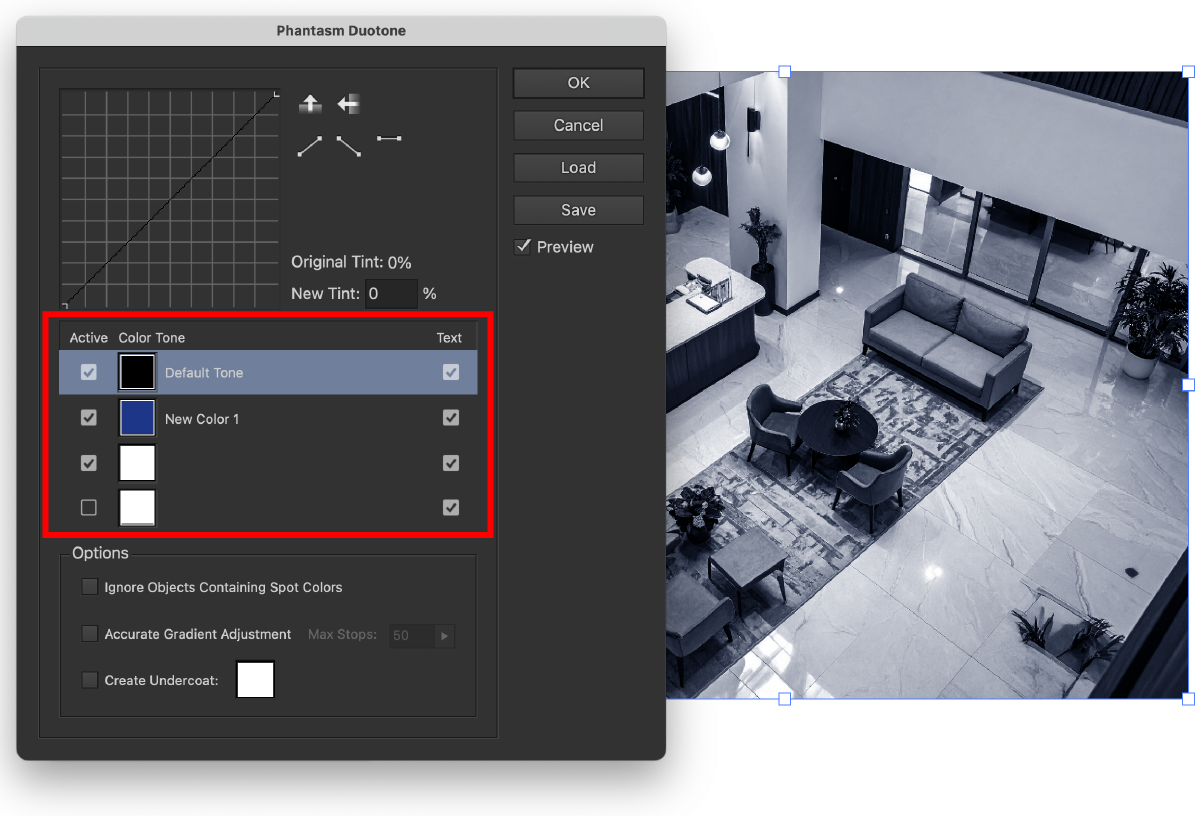Click OK to confirm duotone
The image size is (1201, 816).
point(578,83)
